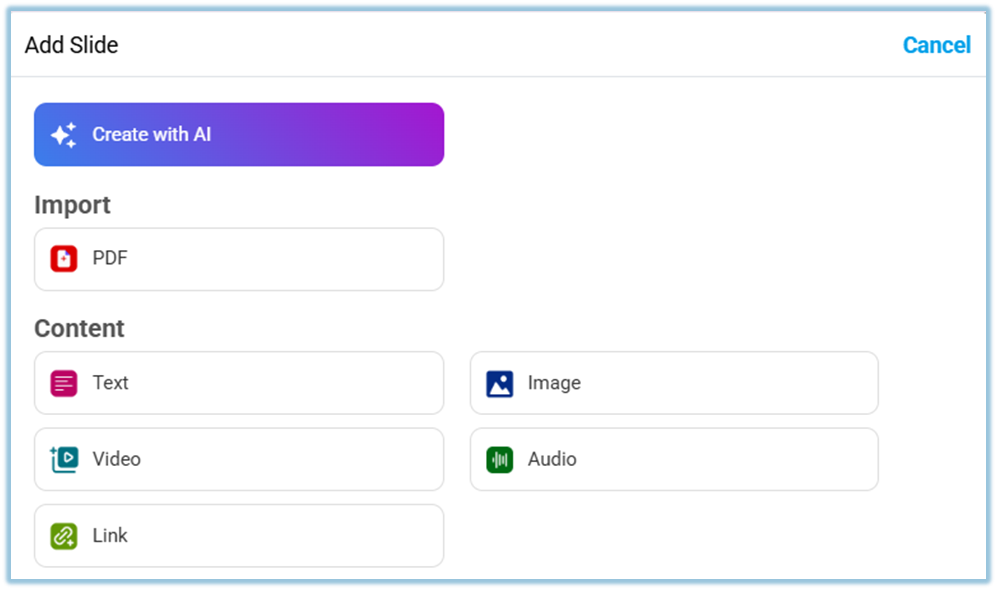Click the teal Video play icon
Viewport: 997px width, 590px height.
[x=64, y=460]
